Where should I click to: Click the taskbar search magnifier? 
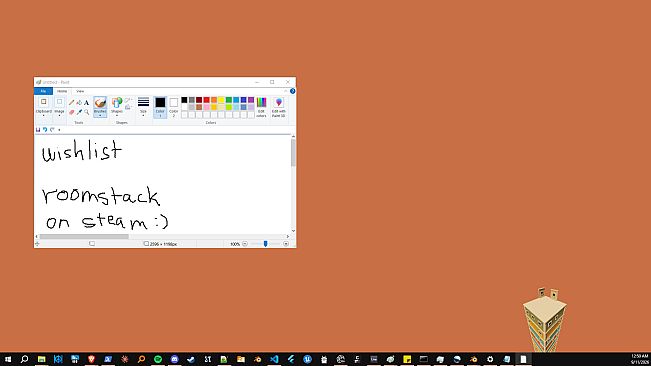click(x=24, y=359)
